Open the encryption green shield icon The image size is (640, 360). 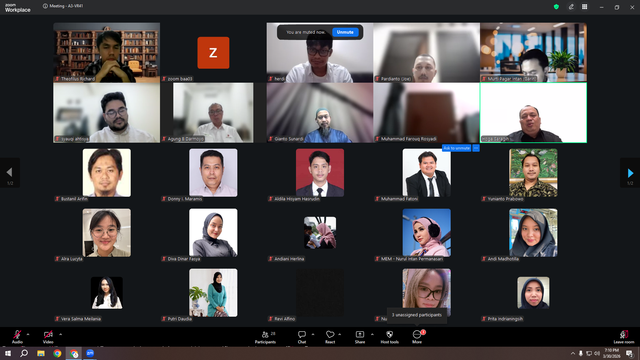[556, 7]
